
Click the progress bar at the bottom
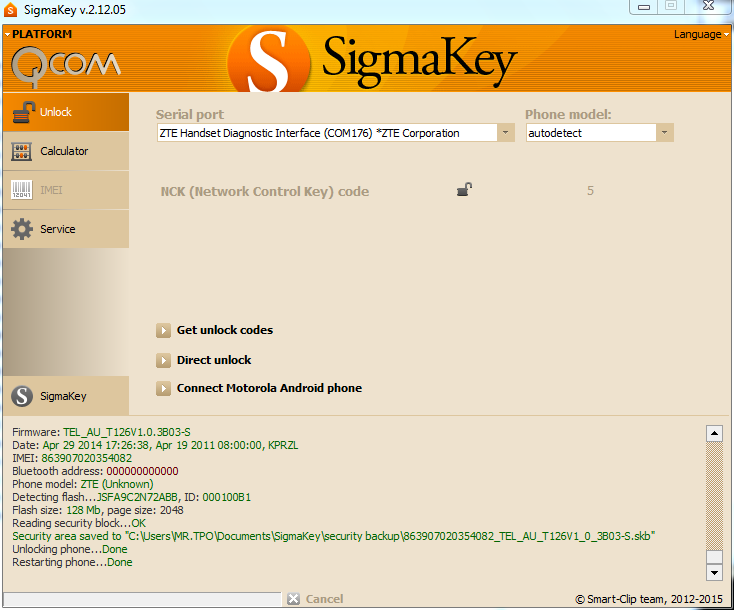coord(142,599)
